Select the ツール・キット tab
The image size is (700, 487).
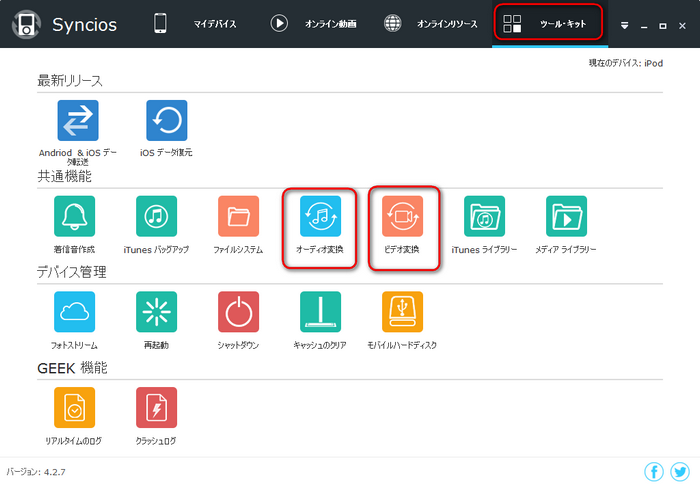[548, 22]
